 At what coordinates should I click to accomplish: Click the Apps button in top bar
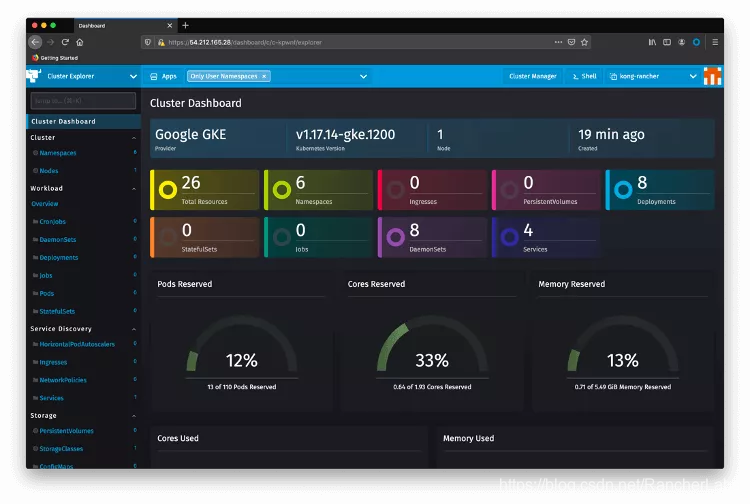click(x=164, y=77)
